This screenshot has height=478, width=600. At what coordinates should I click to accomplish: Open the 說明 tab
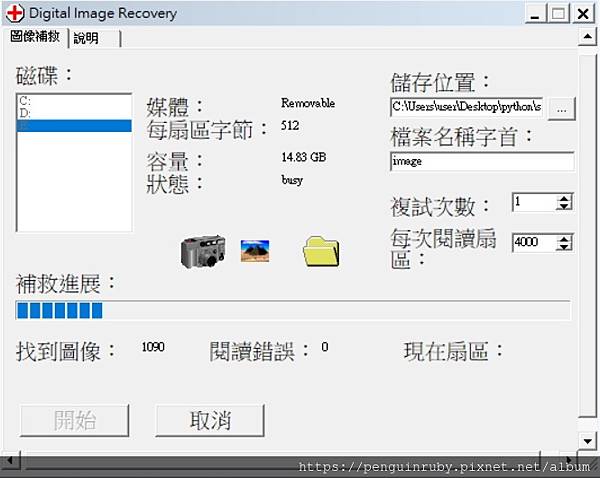point(95,38)
